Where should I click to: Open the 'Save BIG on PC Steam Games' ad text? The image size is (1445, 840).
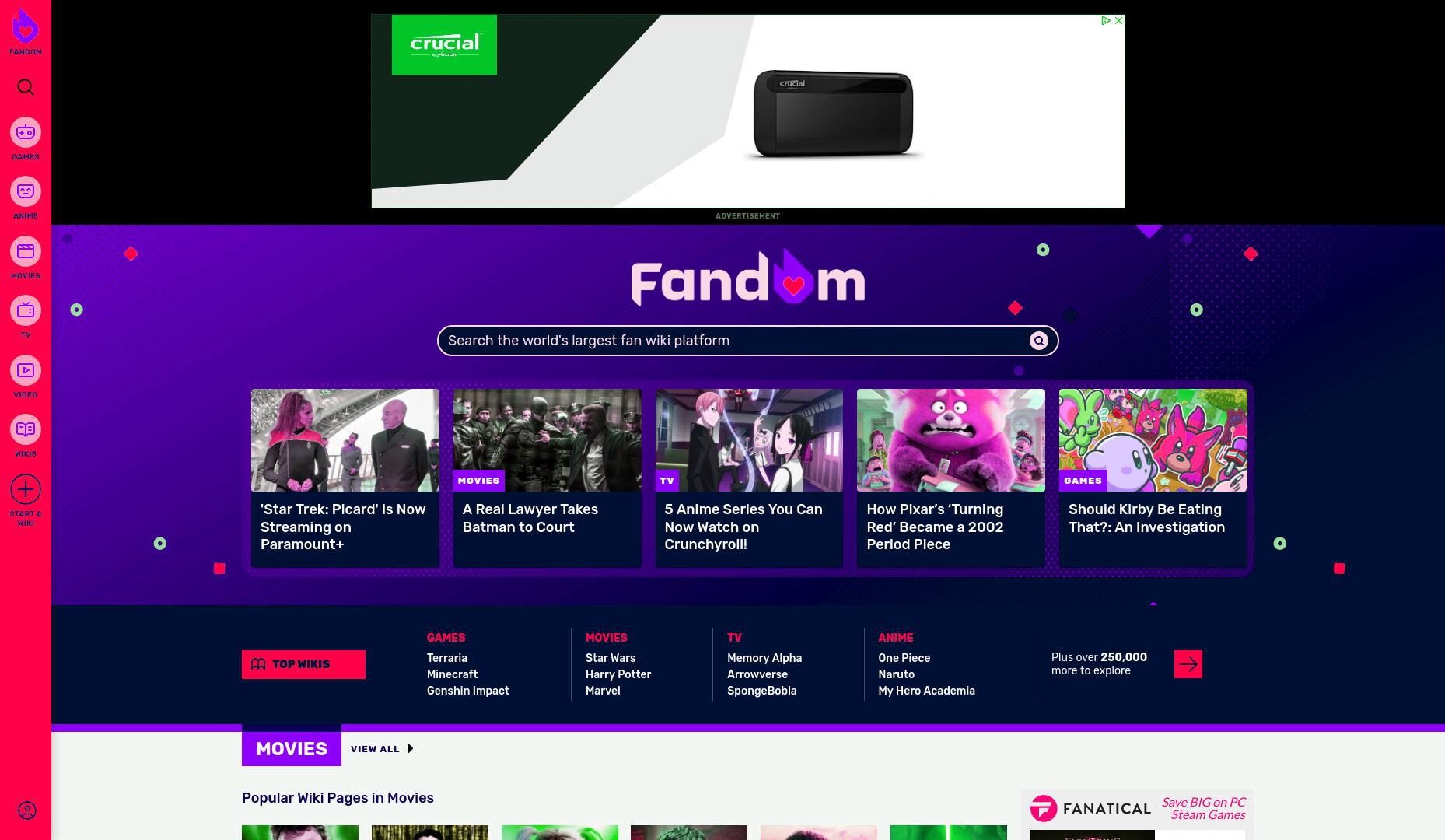1204,808
